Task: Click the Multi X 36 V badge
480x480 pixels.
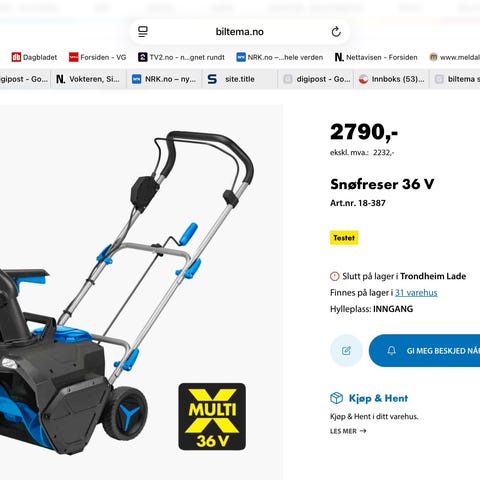Action: pyautogui.click(x=212, y=417)
